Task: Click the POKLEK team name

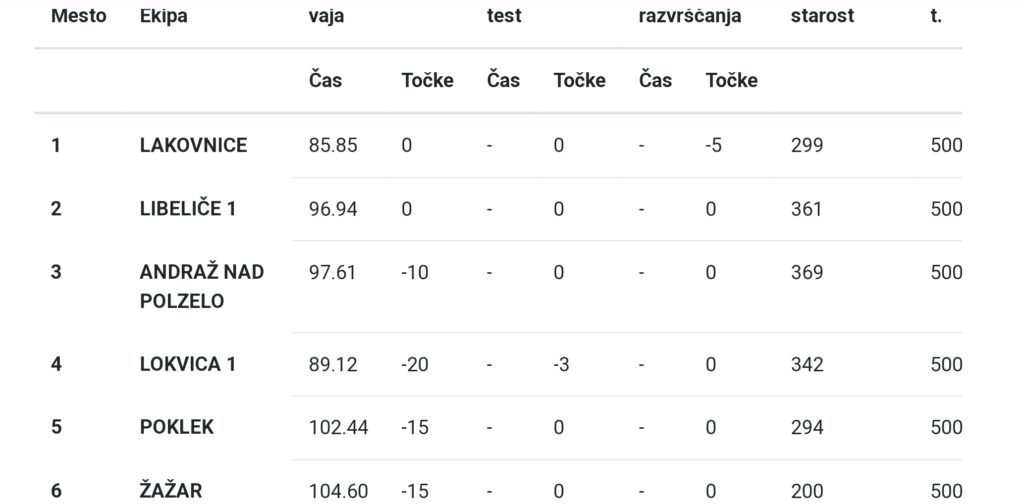Action: pos(177,427)
